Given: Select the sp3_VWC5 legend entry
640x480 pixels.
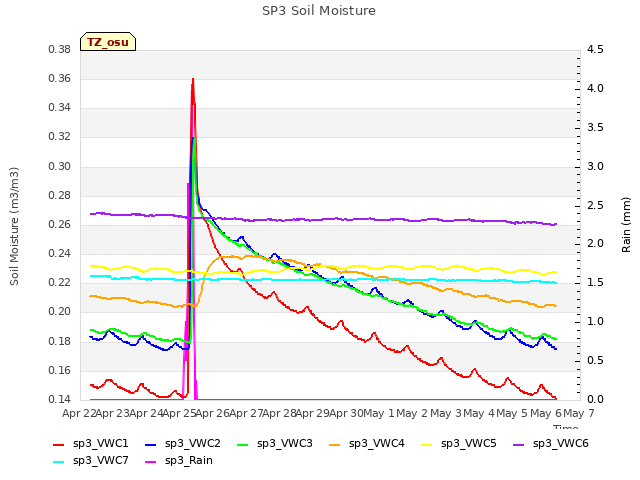Looking at the screenshot, I should coord(459,444).
